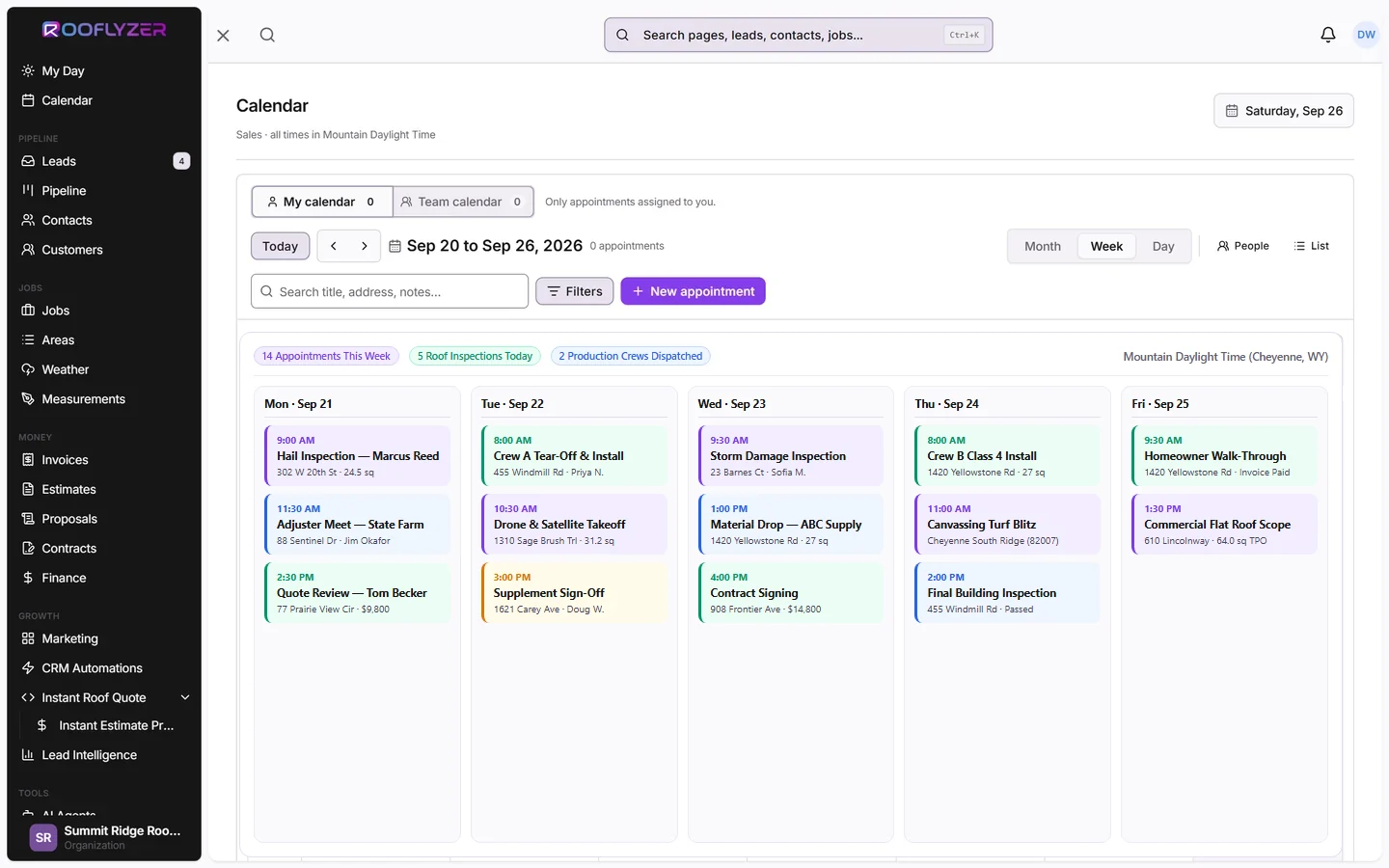Open the DW user avatar
Image resolution: width=1389 pixels, height=868 pixels.
(1366, 35)
